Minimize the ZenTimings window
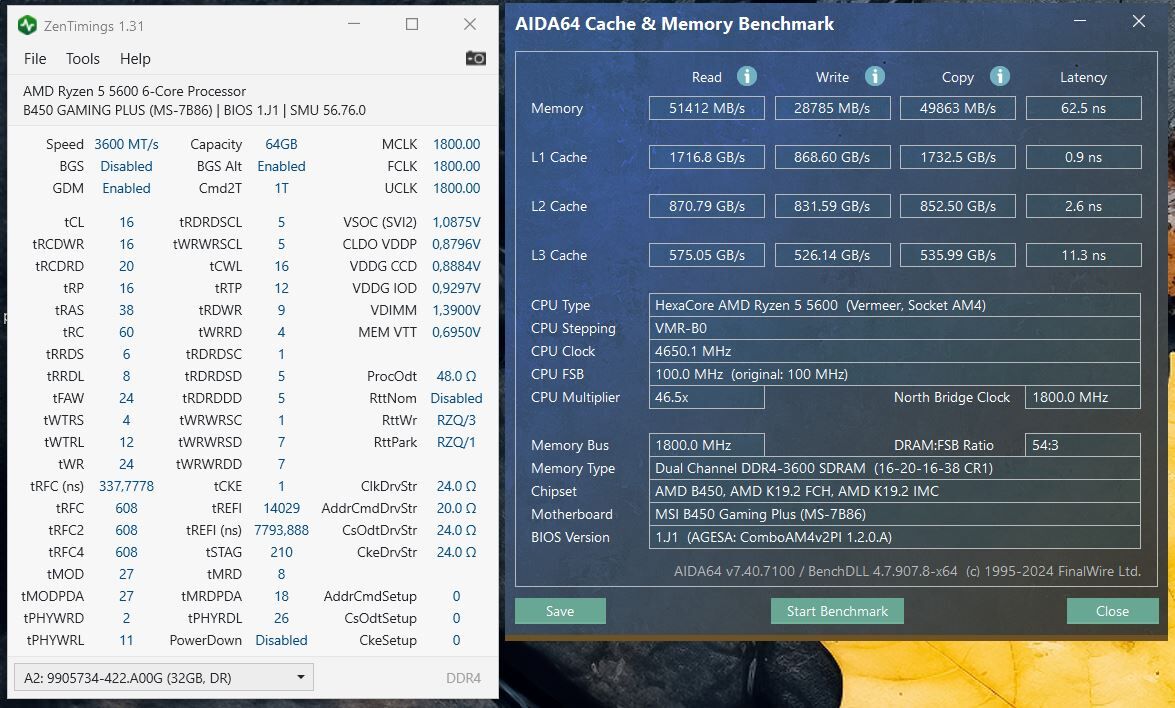1175x708 pixels. click(354, 24)
